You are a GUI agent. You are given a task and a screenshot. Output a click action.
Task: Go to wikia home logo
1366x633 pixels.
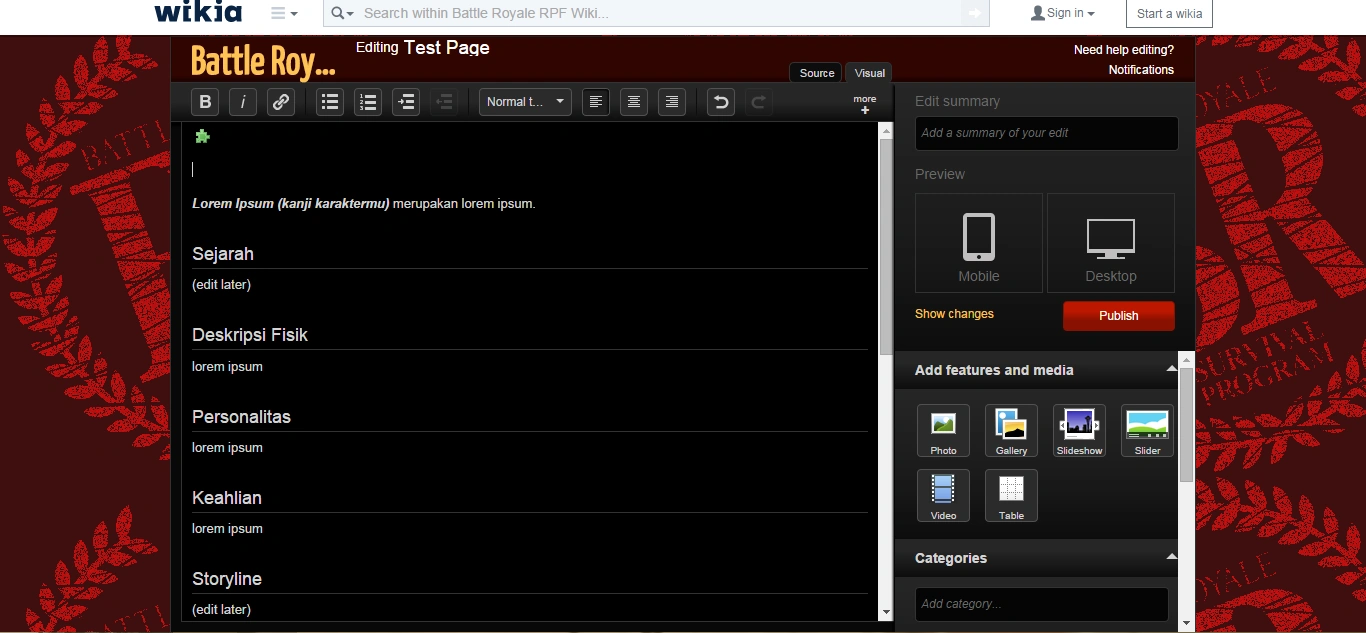click(x=198, y=12)
